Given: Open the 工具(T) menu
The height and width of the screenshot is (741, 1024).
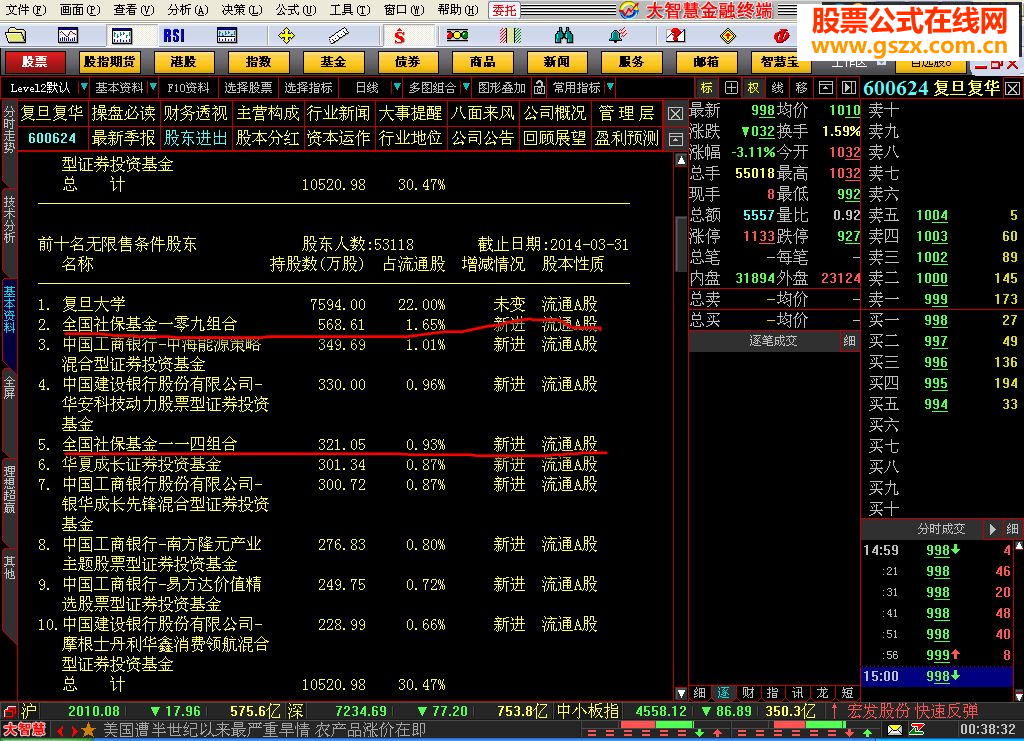Looking at the screenshot, I should (x=349, y=10).
